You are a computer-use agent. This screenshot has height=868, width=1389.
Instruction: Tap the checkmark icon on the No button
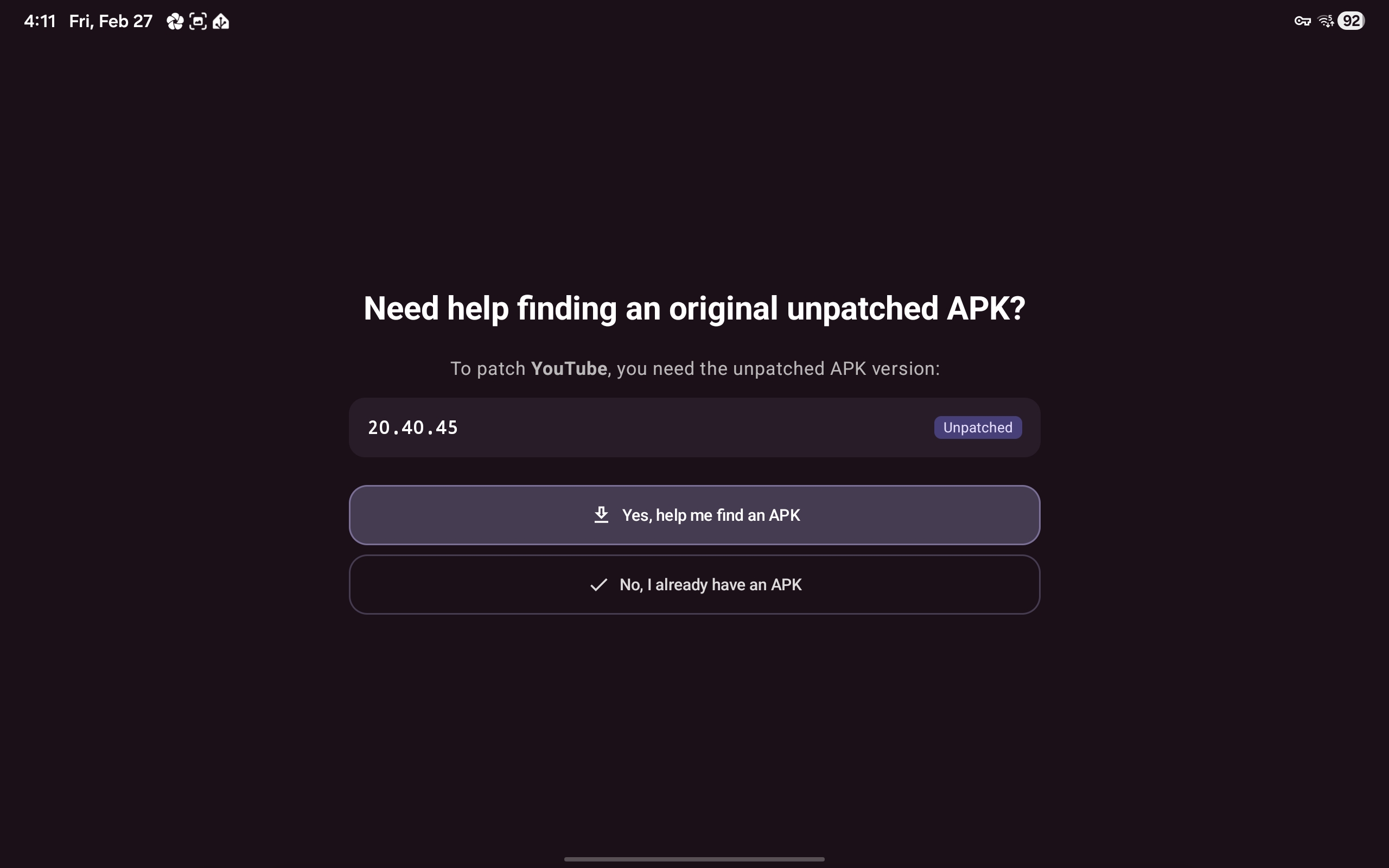pyautogui.click(x=598, y=584)
